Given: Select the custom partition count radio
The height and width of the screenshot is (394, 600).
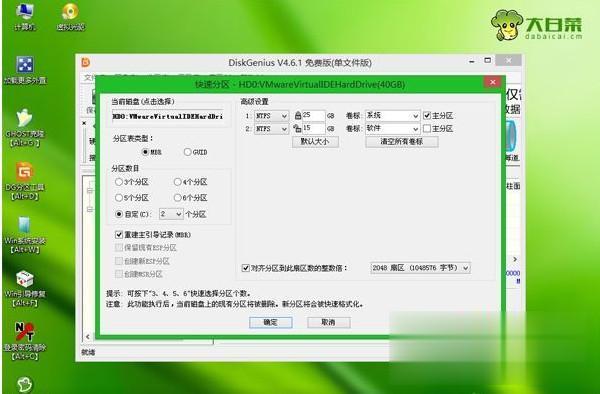Looking at the screenshot, I should 119,214.
